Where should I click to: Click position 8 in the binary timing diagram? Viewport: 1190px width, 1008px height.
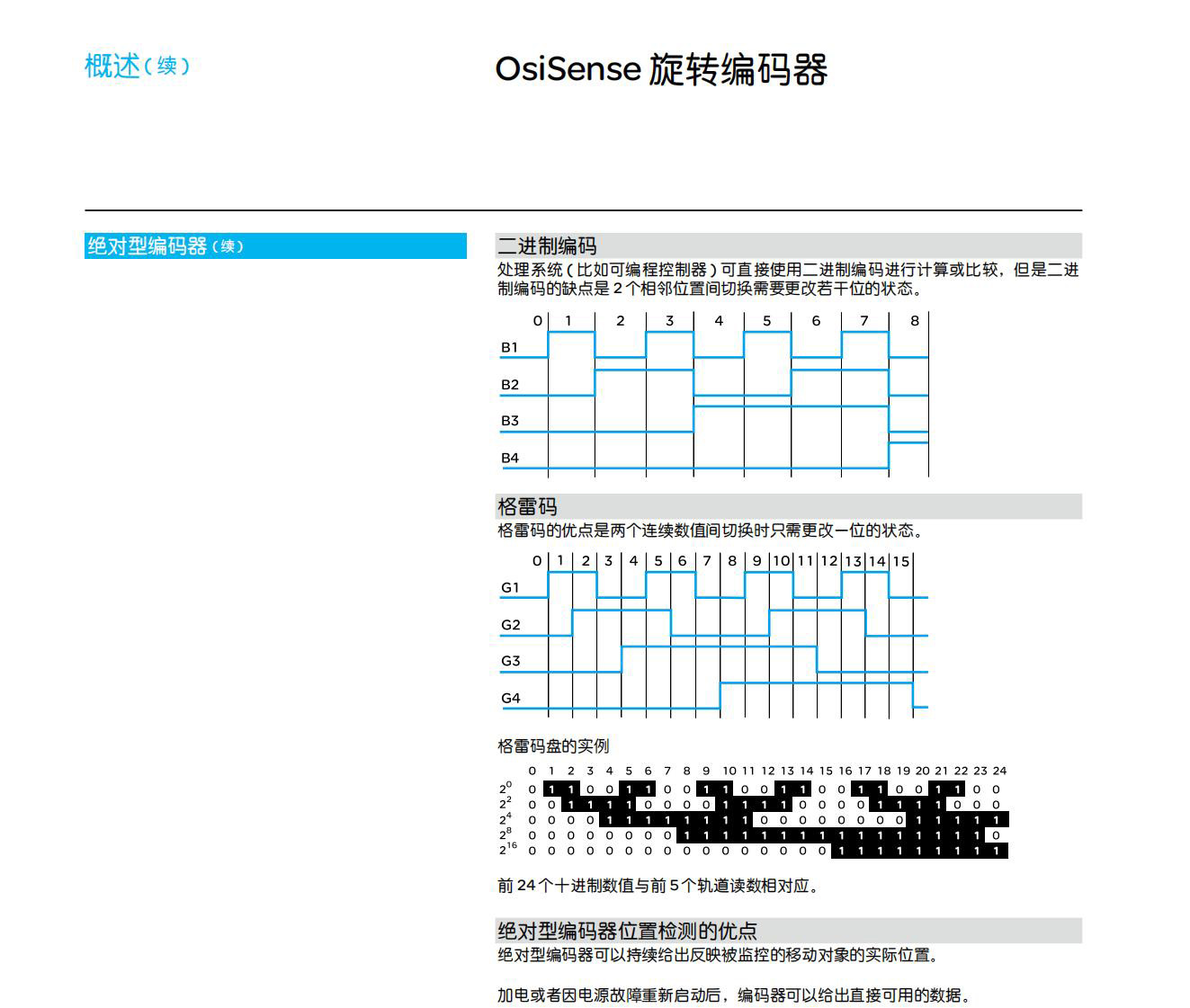click(x=914, y=321)
